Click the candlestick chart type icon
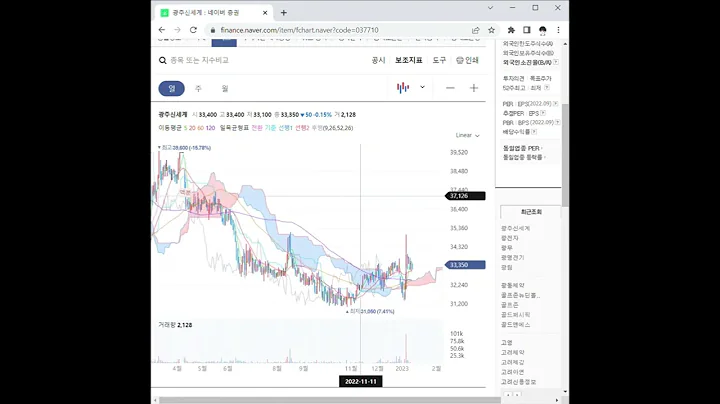This screenshot has width=720, height=404. point(403,88)
